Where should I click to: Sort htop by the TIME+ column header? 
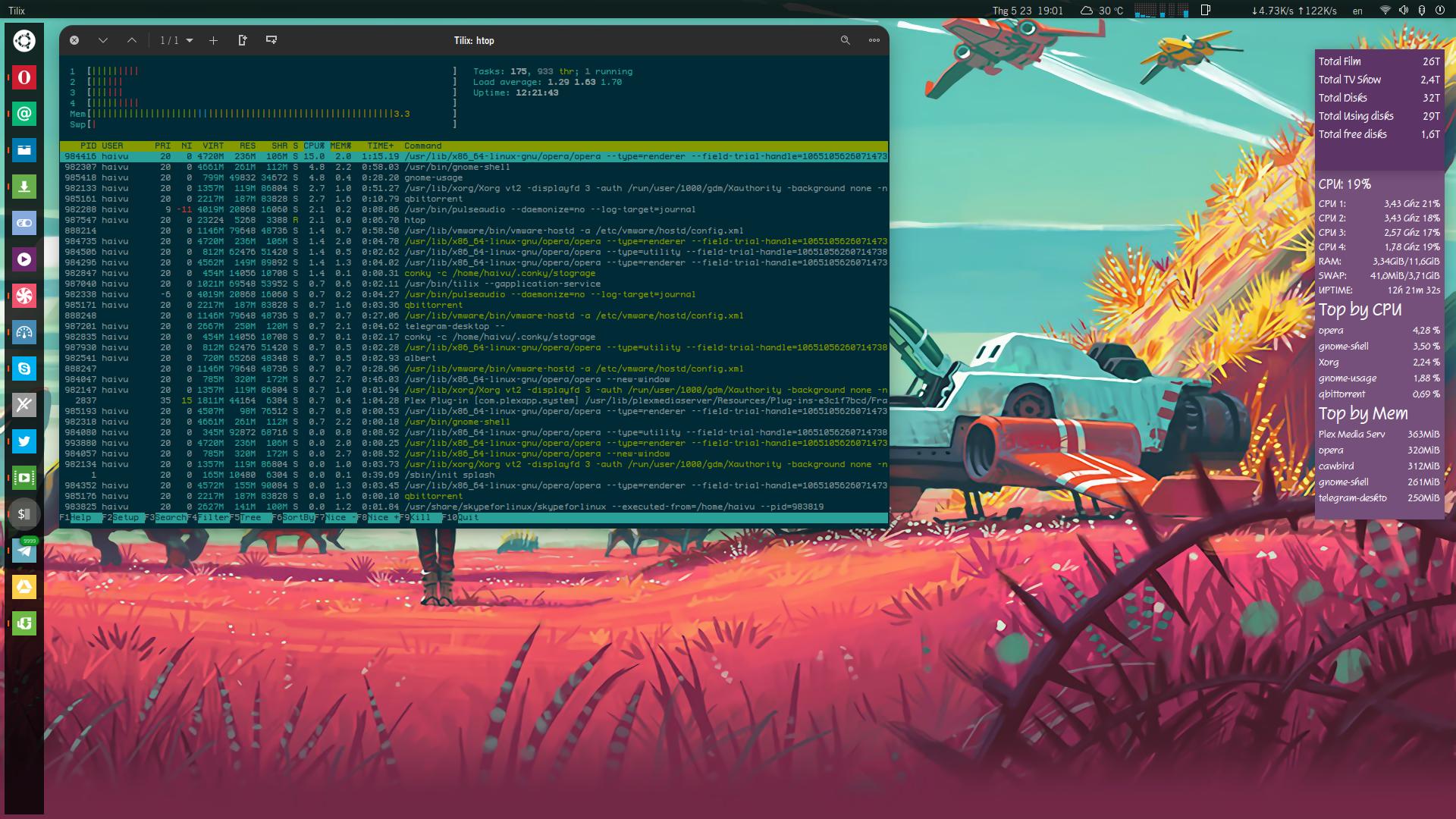click(x=381, y=146)
